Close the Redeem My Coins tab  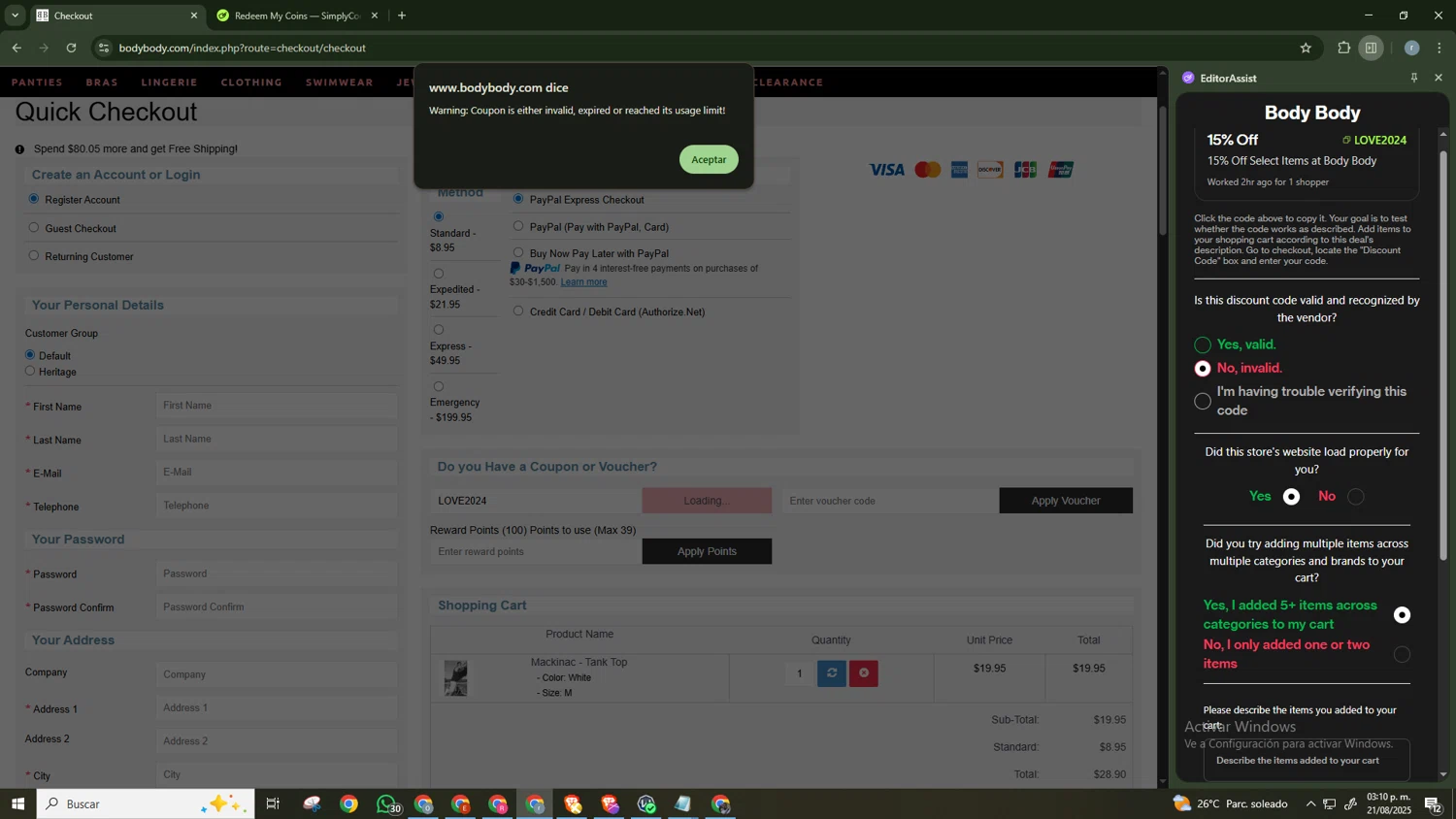pyautogui.click(x=375, y=16)
